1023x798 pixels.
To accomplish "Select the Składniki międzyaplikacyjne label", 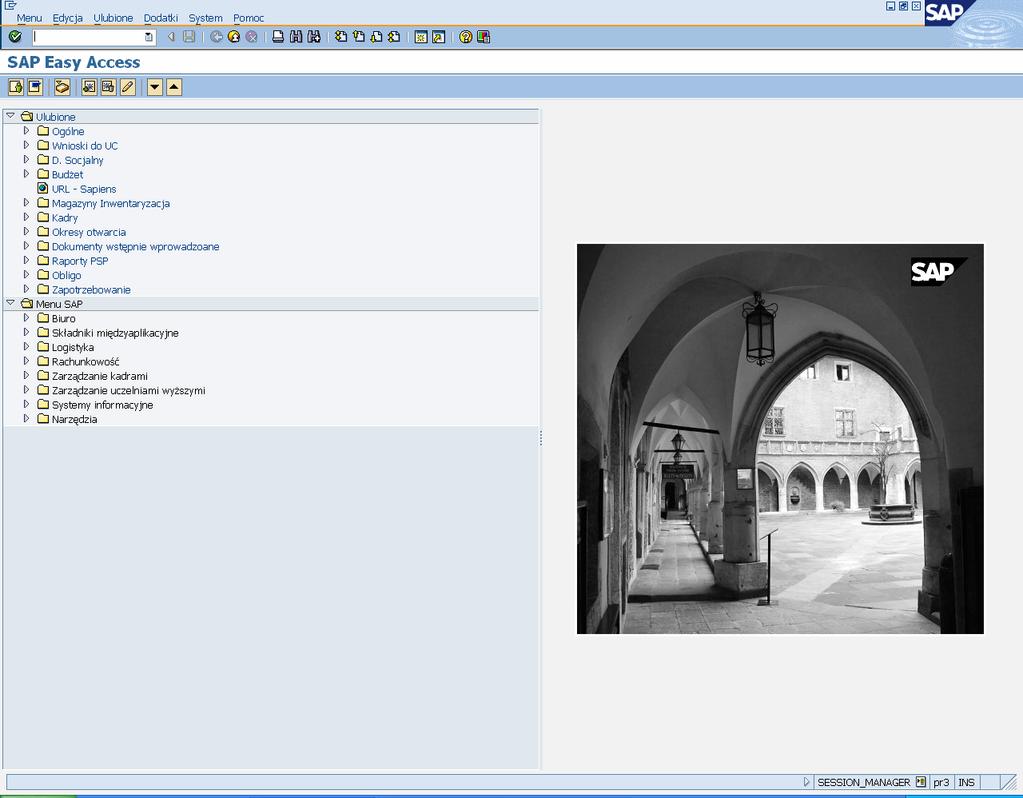I will (x=115, y=333).
